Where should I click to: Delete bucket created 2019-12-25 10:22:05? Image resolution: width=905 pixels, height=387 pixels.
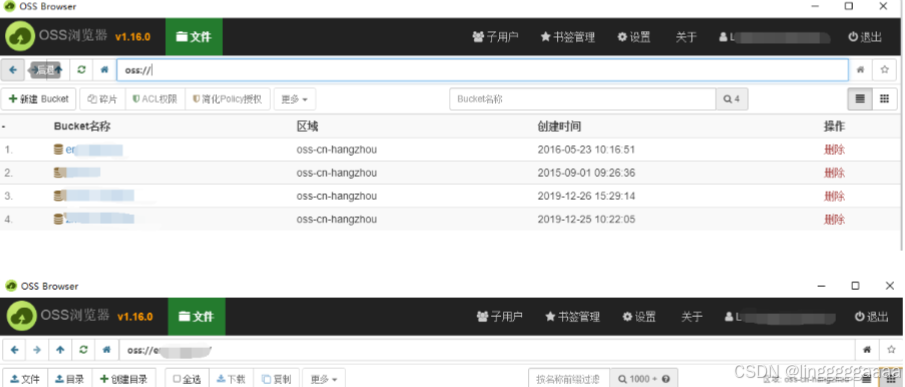click(834, 219)
